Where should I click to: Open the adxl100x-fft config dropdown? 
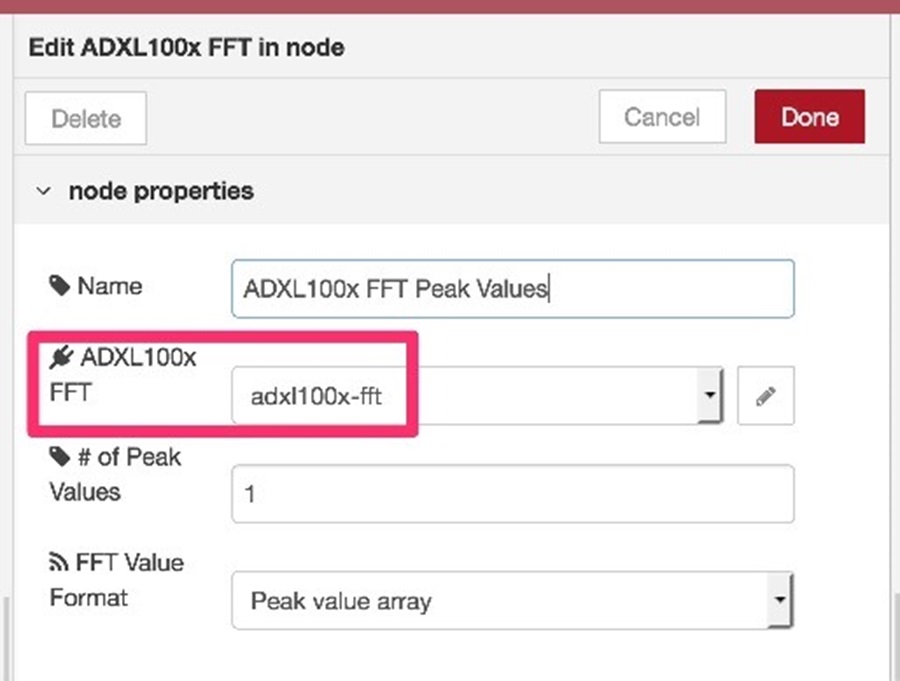tap(477, 396)
